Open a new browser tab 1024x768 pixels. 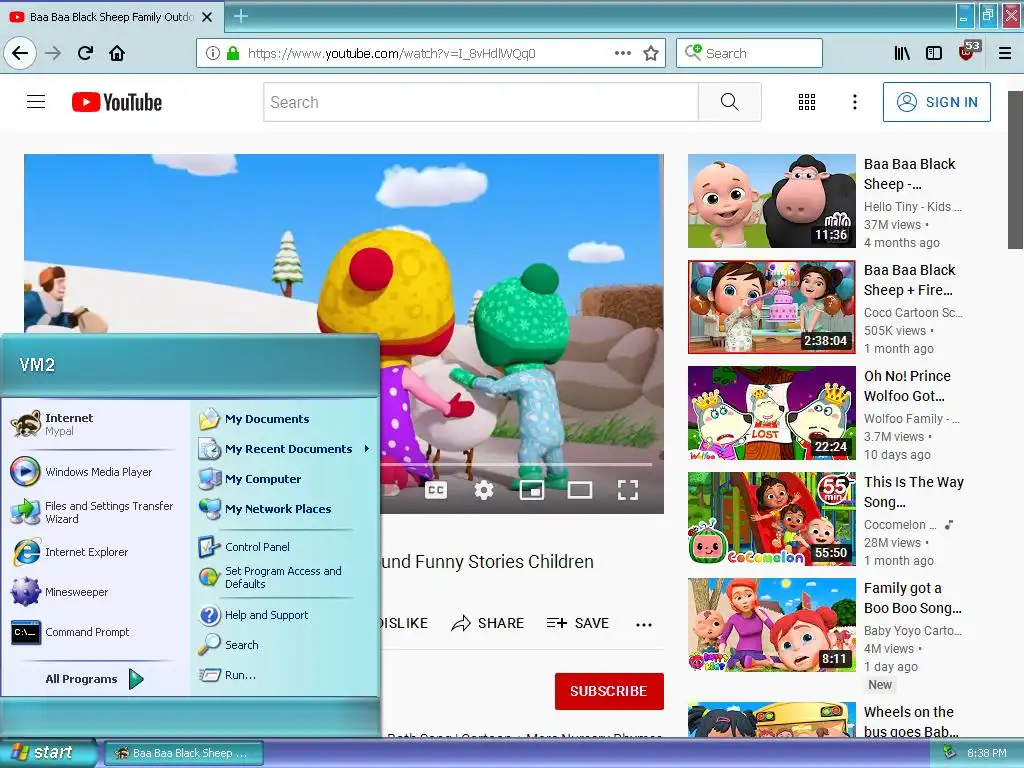point(241,16)
